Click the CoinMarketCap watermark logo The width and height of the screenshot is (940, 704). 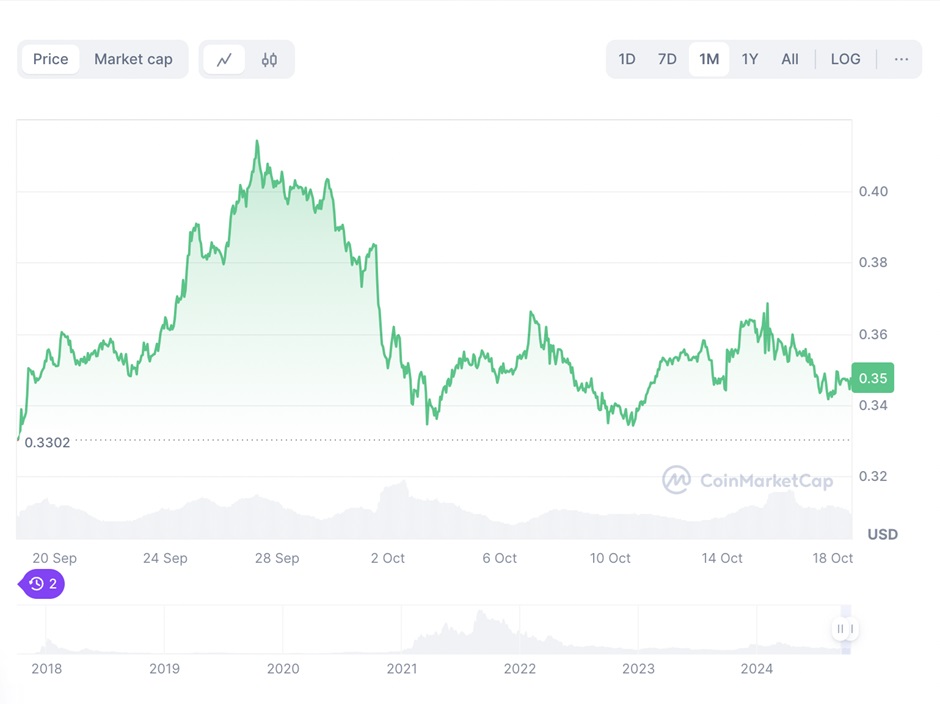click(x=748, y=481)
